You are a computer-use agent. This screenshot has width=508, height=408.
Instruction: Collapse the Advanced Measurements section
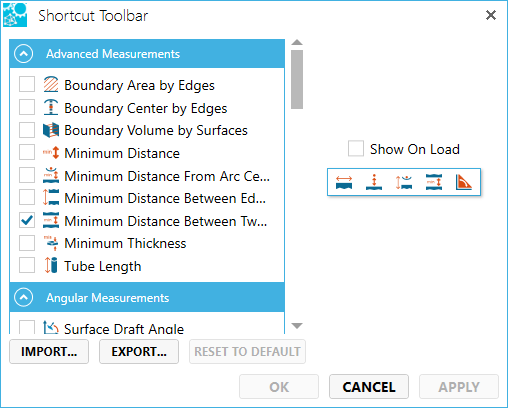pyautogui.click(x=24, y=54)
